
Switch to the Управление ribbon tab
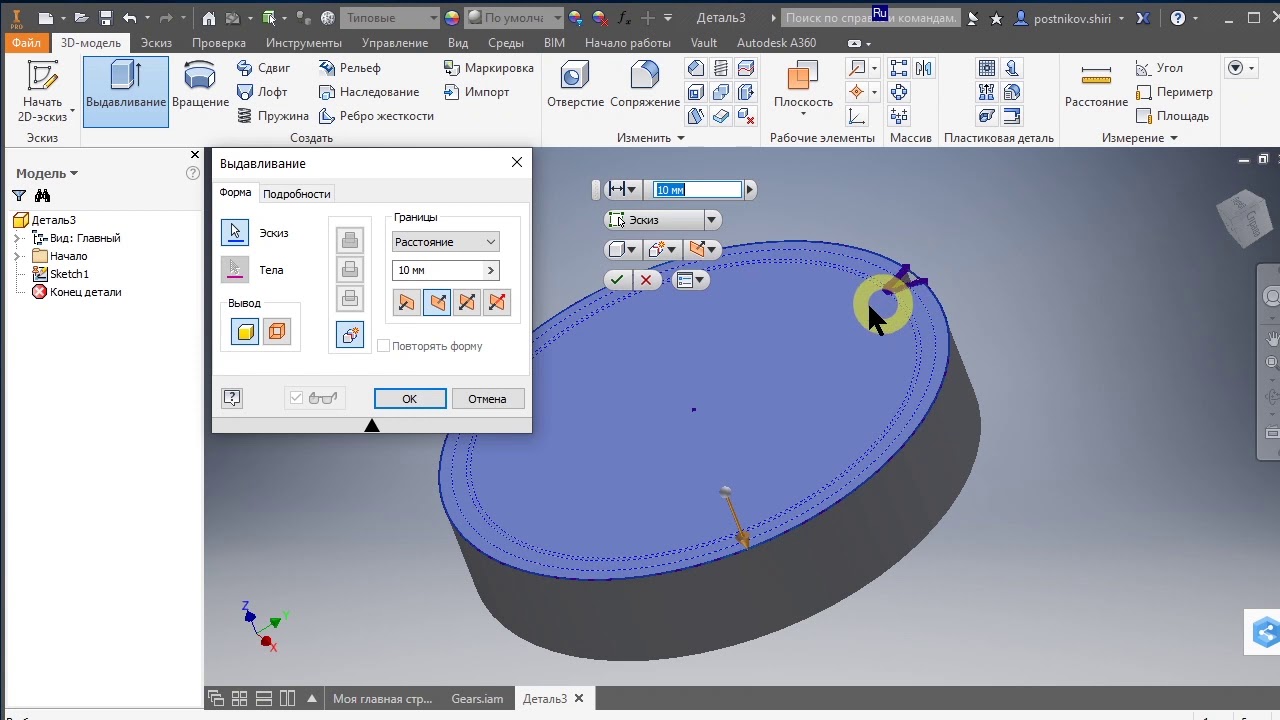[395, 43]
